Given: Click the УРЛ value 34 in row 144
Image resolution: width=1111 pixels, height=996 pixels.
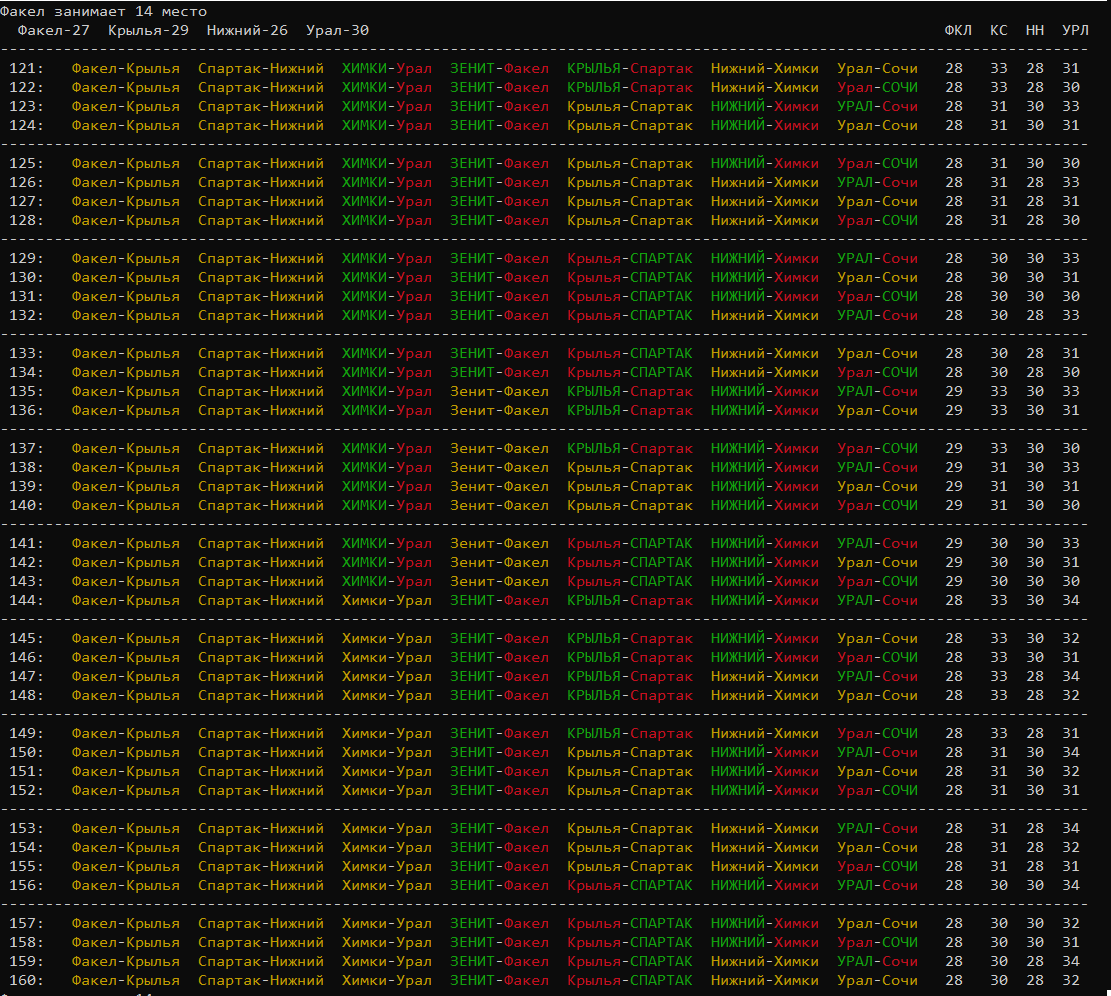Looking at the screenshot, I should (1071, 601).
